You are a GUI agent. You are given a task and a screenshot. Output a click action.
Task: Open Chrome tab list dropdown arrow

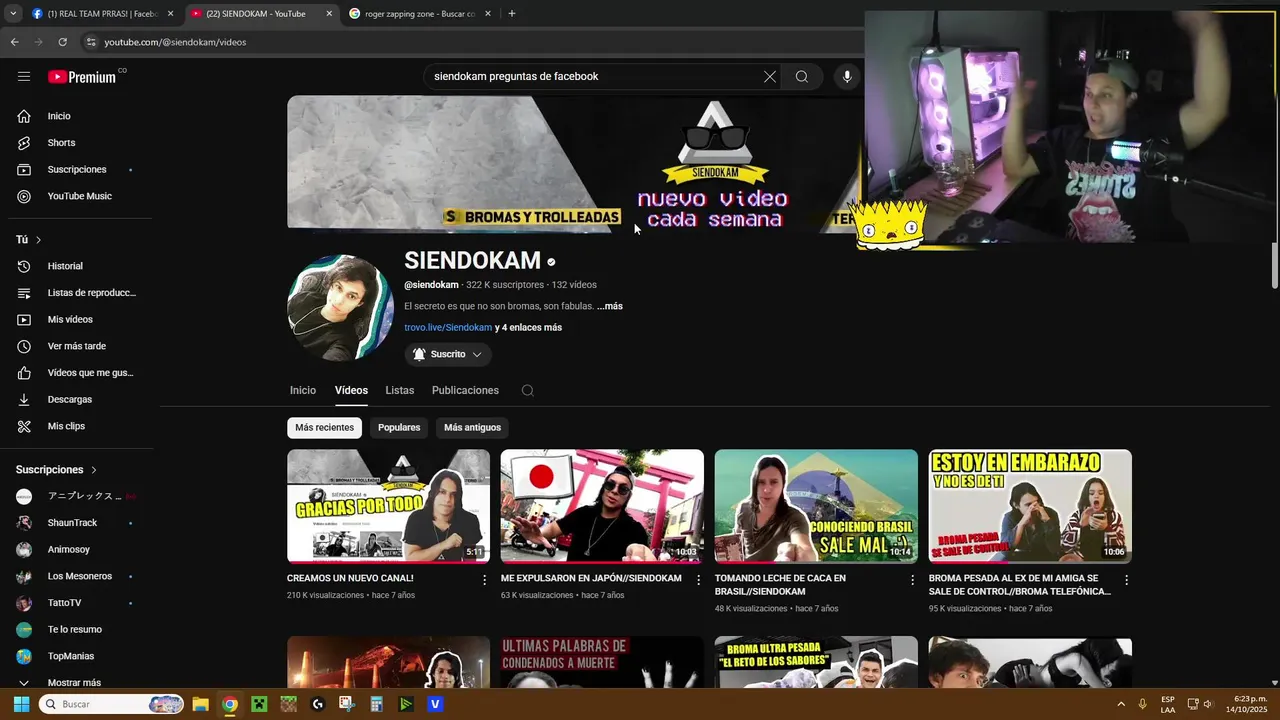(x=13, y=14)
